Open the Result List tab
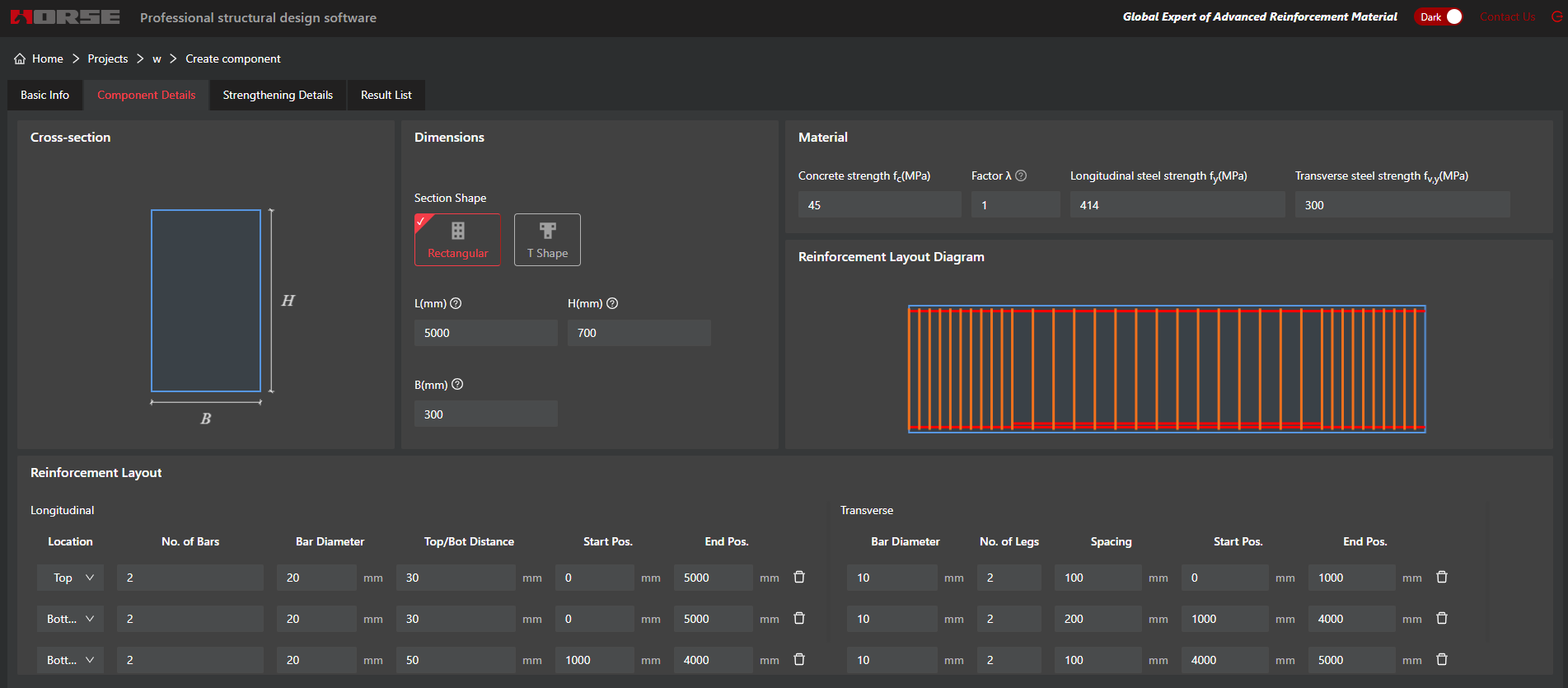Viewport: 1568px width, 688px height. click(386, 95)
